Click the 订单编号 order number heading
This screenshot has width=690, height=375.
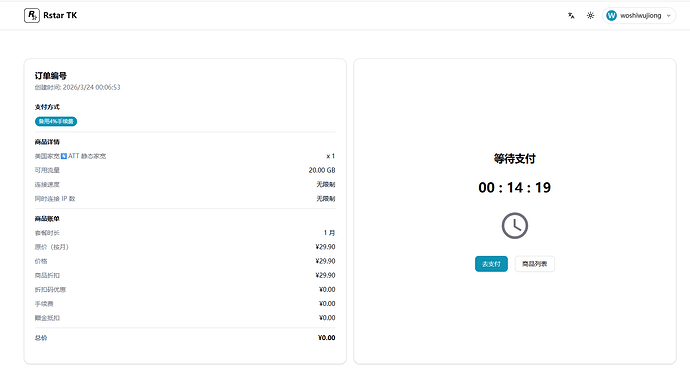(x=51, y=76)
